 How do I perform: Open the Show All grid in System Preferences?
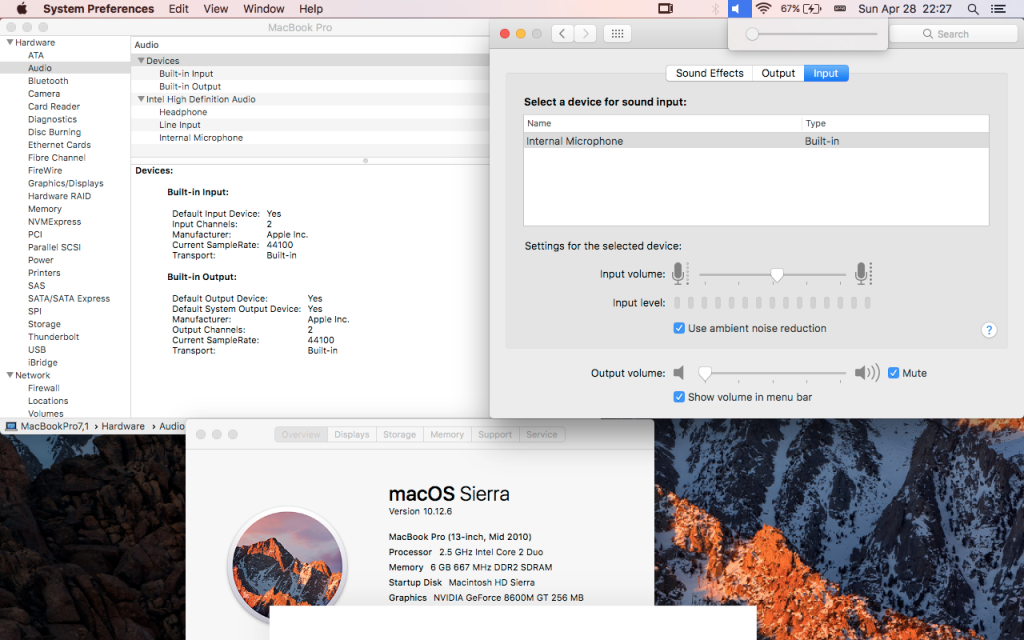pos(617,32)
